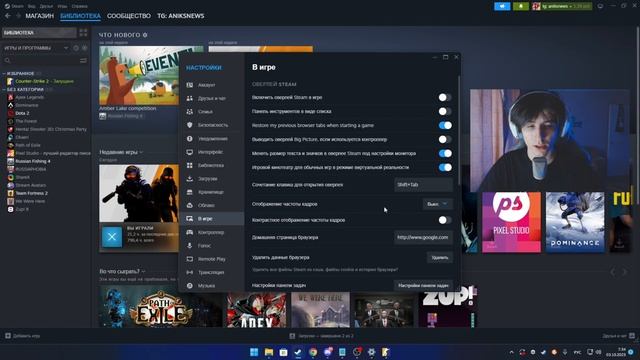This screenshot has width=640, height=360.
Task: Collapse the Избранное category
Action: 4,73
